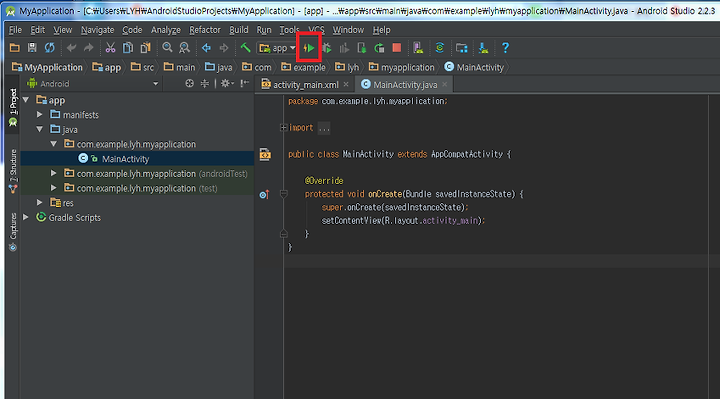The height and width of the screenshot is (399, 720).
Task: Navigate Back with blue left arrow
Action: [206, 48]
